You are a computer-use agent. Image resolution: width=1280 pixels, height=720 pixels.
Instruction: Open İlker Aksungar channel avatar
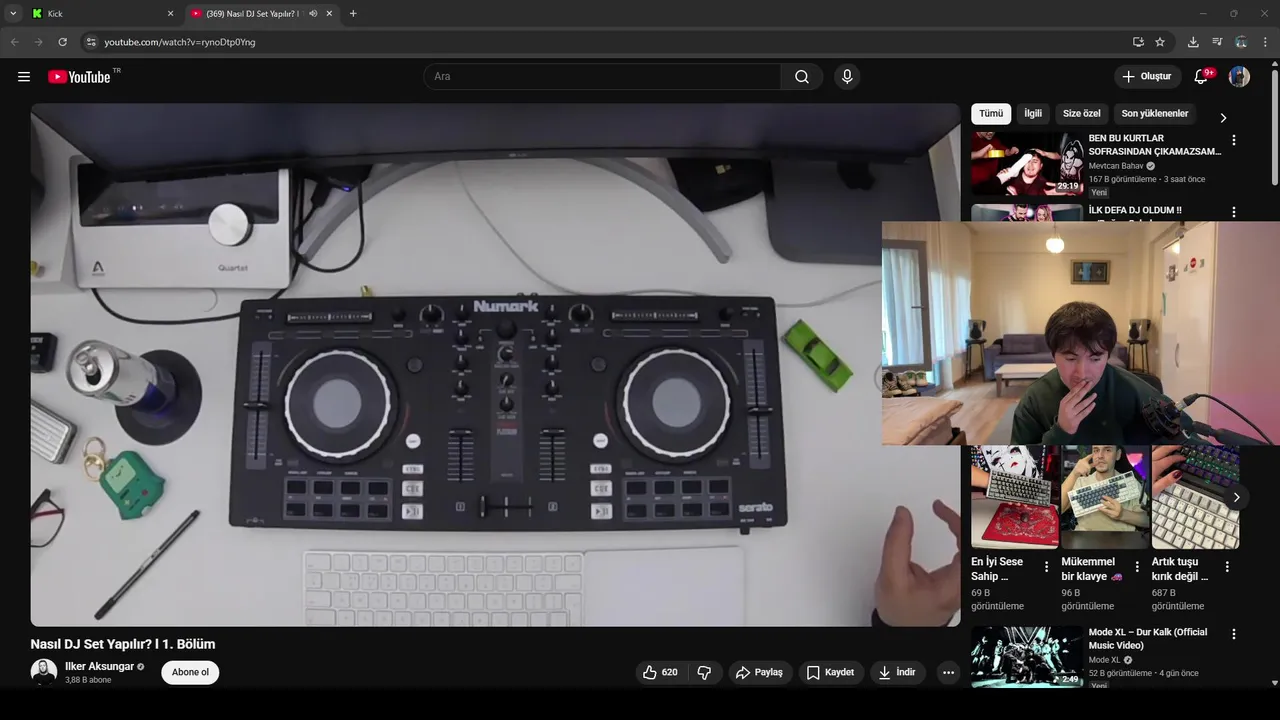point(43,672)
